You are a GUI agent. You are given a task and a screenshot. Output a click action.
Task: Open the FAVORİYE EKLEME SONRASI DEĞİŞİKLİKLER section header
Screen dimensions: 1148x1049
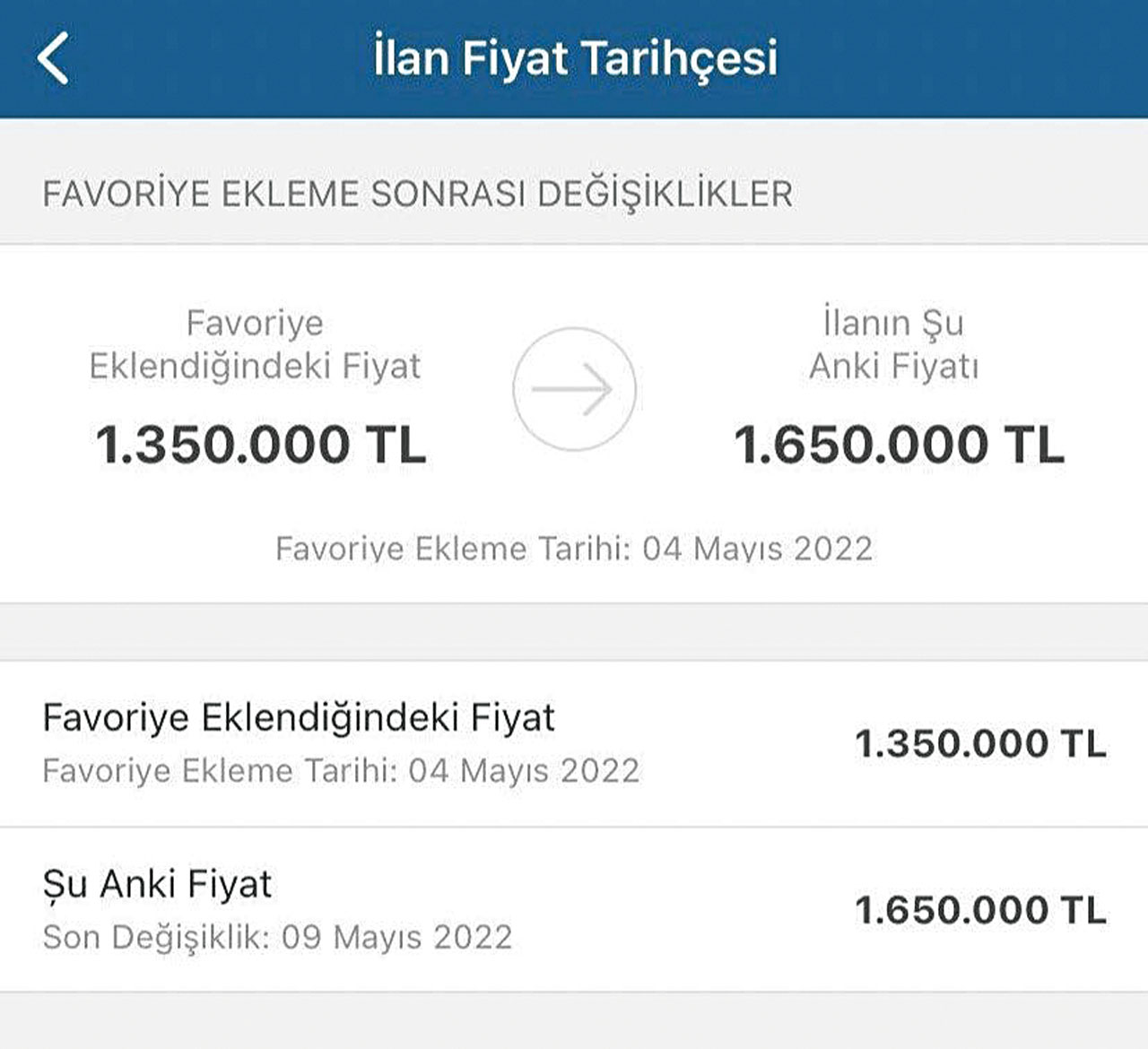(x=418, y=190)
